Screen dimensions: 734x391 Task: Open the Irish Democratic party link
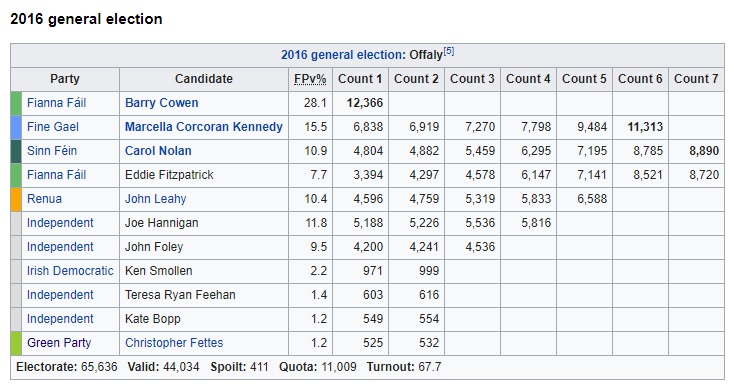point(70,271)
